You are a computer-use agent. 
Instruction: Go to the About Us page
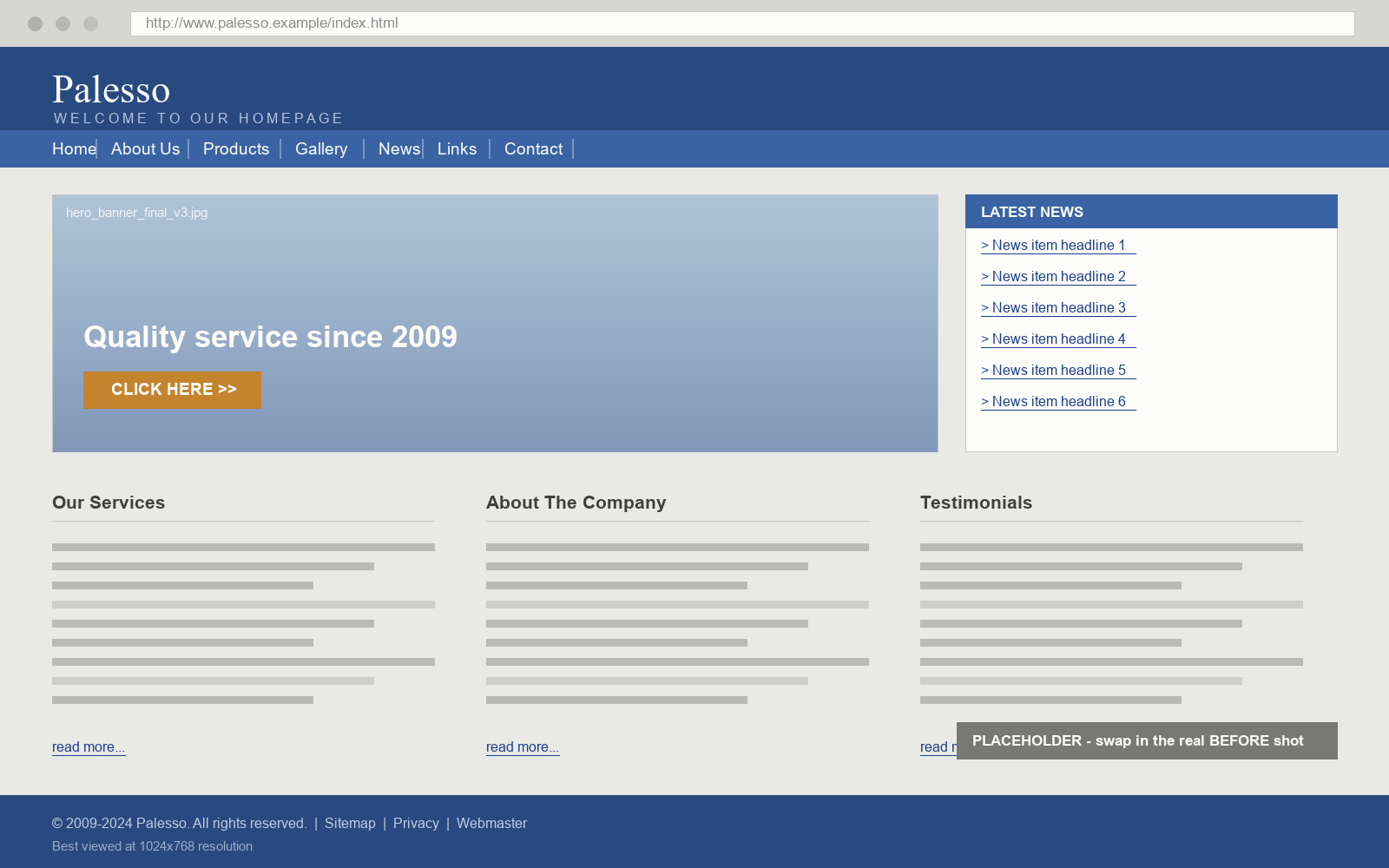coord(145,149)
